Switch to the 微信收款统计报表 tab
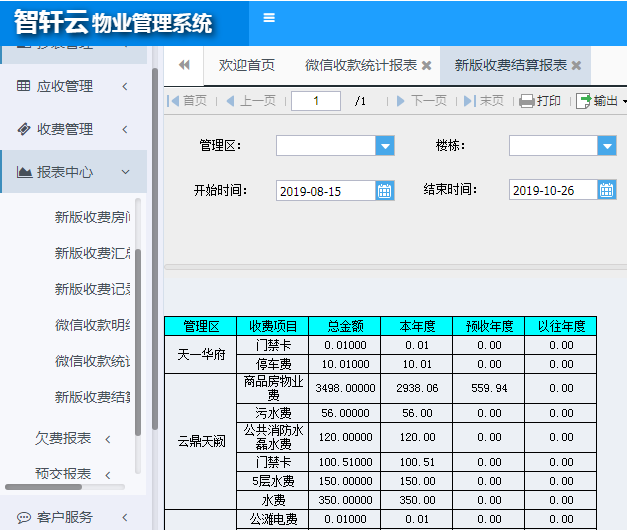This screenshot has width=629, height=530. click(361, 65)
